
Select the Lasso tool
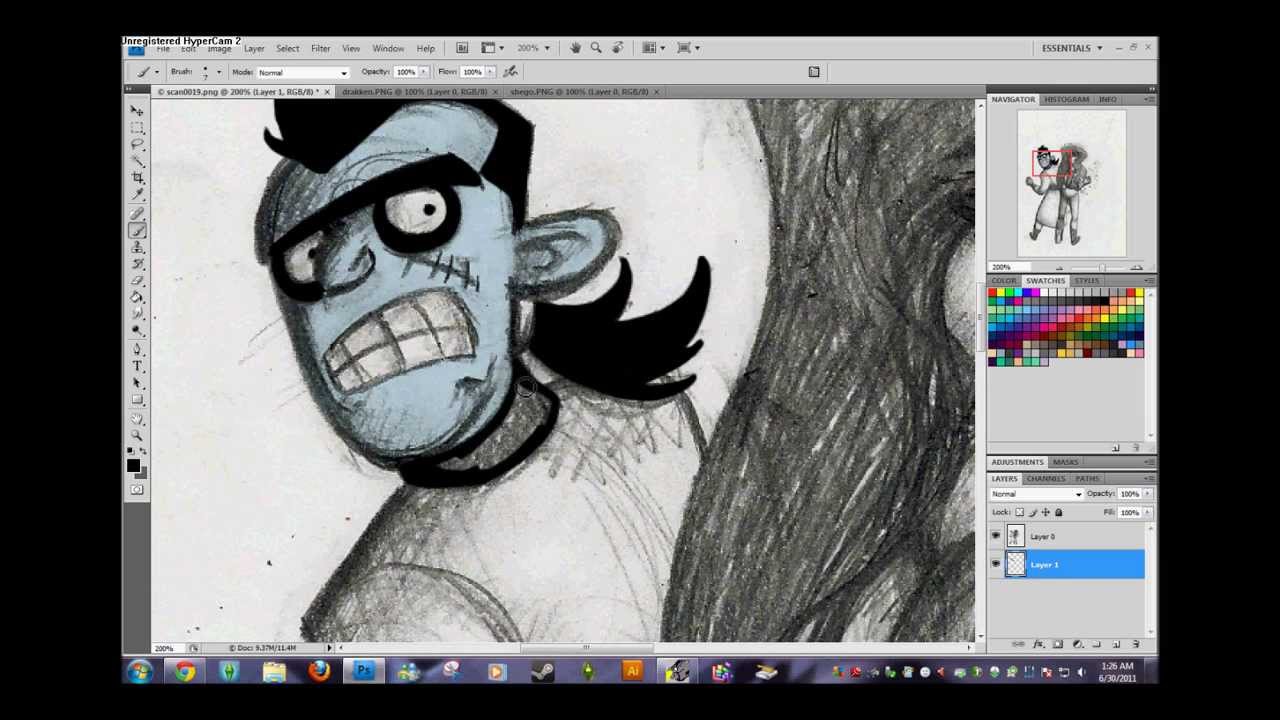coord(137,144)
